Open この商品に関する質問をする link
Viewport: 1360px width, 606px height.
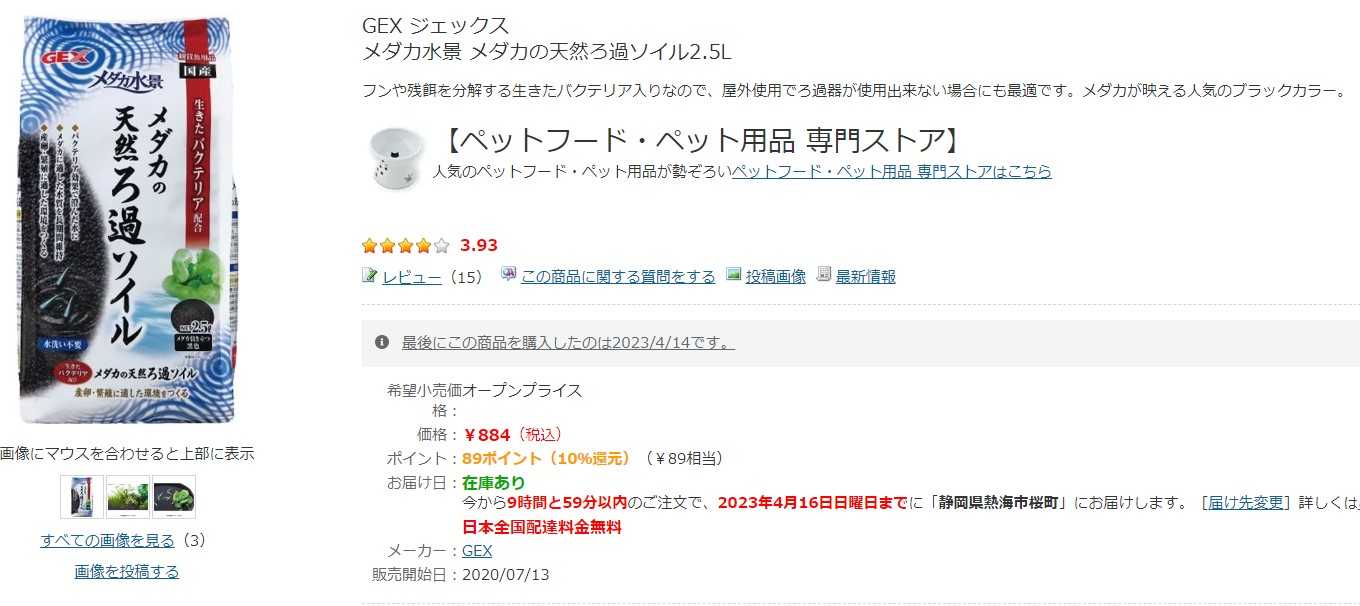[x=618, y=277]
